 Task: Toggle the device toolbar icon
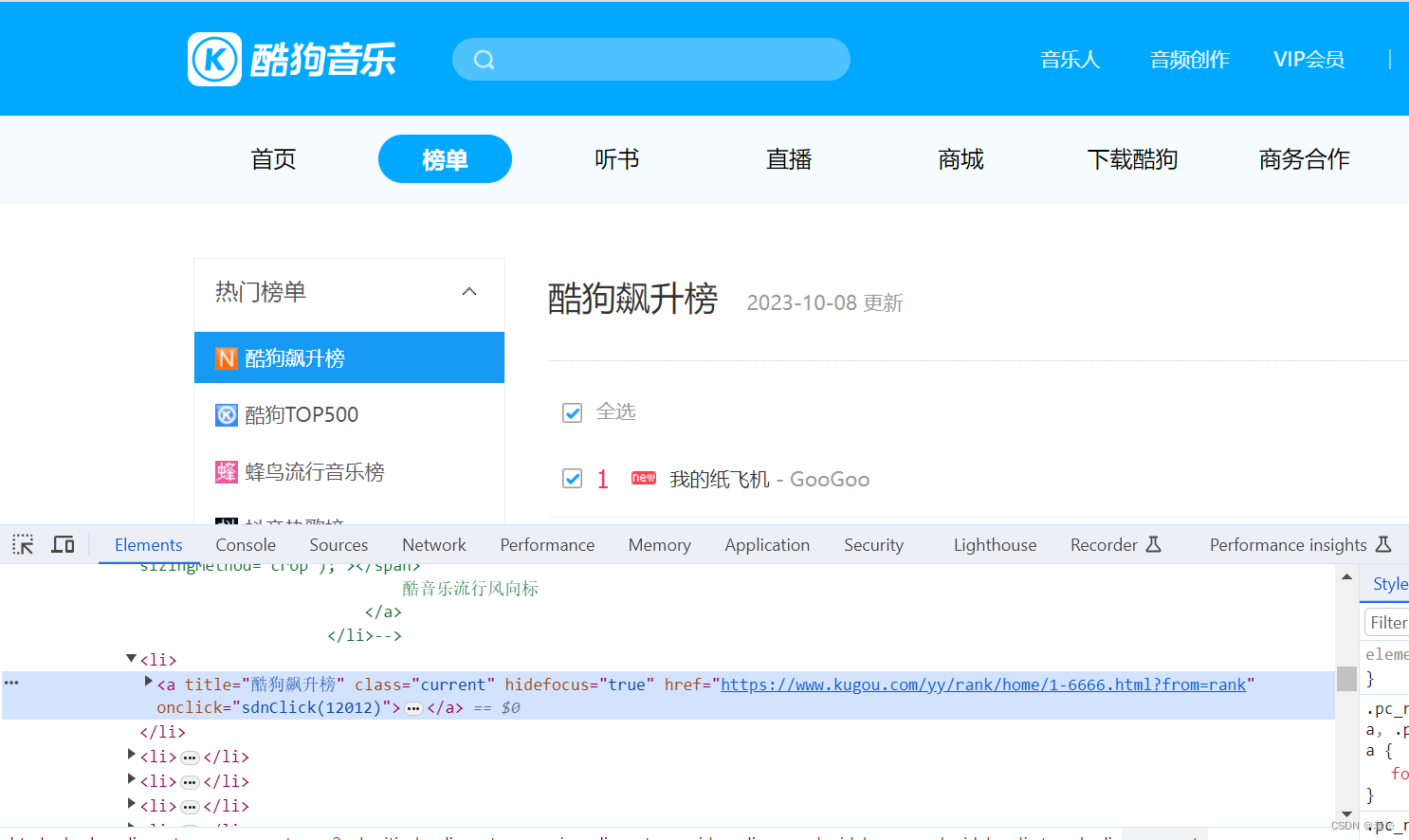[x=63, y=545]
